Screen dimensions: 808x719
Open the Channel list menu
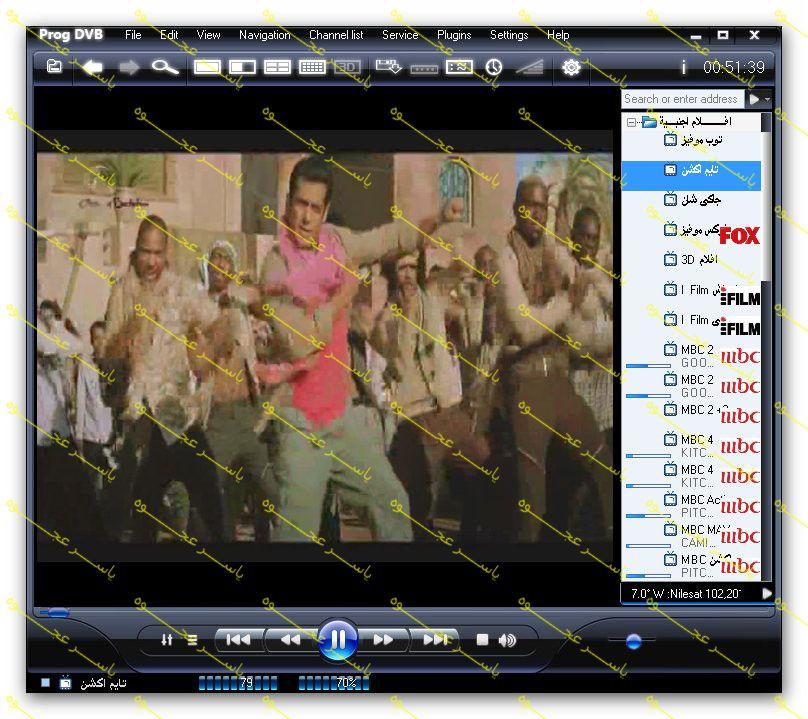[x=336, y=35]
